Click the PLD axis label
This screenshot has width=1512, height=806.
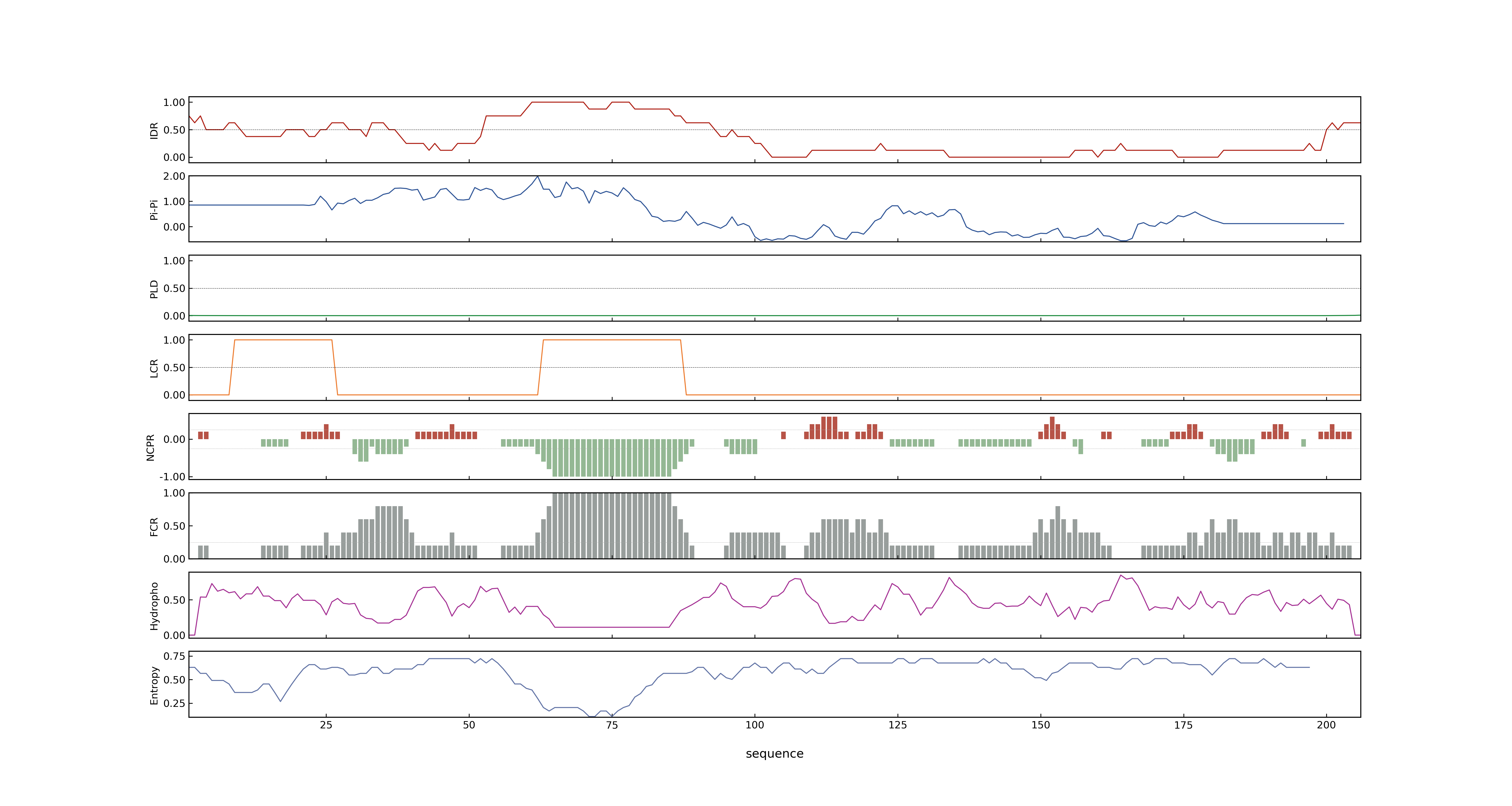154,288
